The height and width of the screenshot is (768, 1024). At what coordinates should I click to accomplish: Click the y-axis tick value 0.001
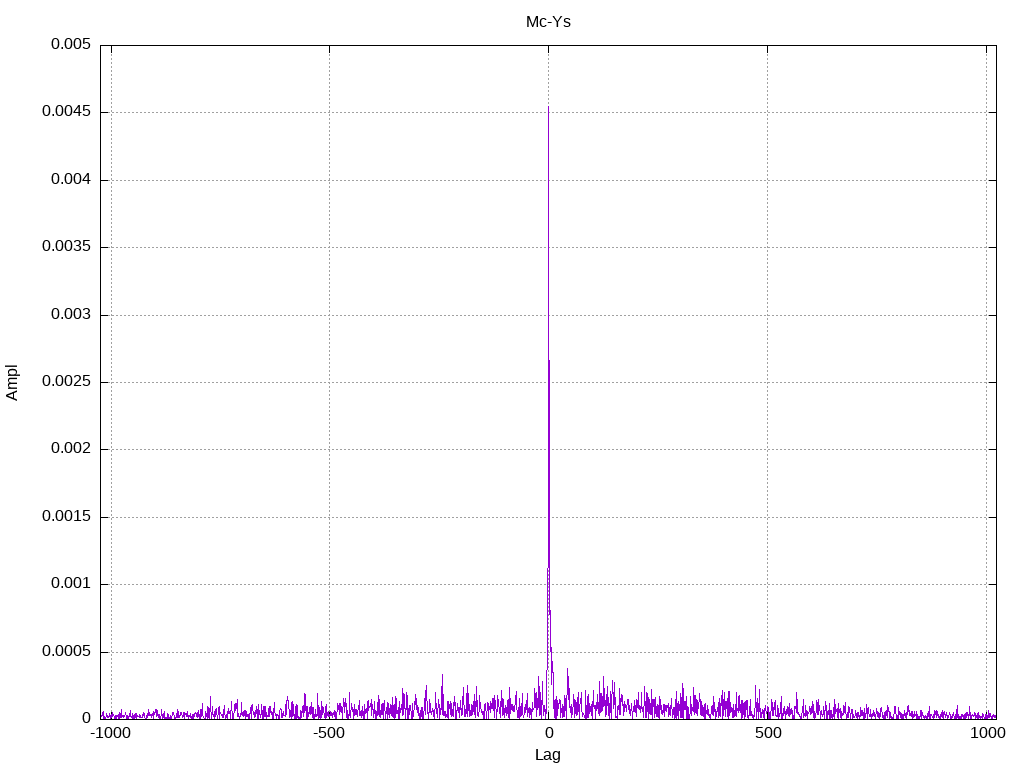[71, 583]
